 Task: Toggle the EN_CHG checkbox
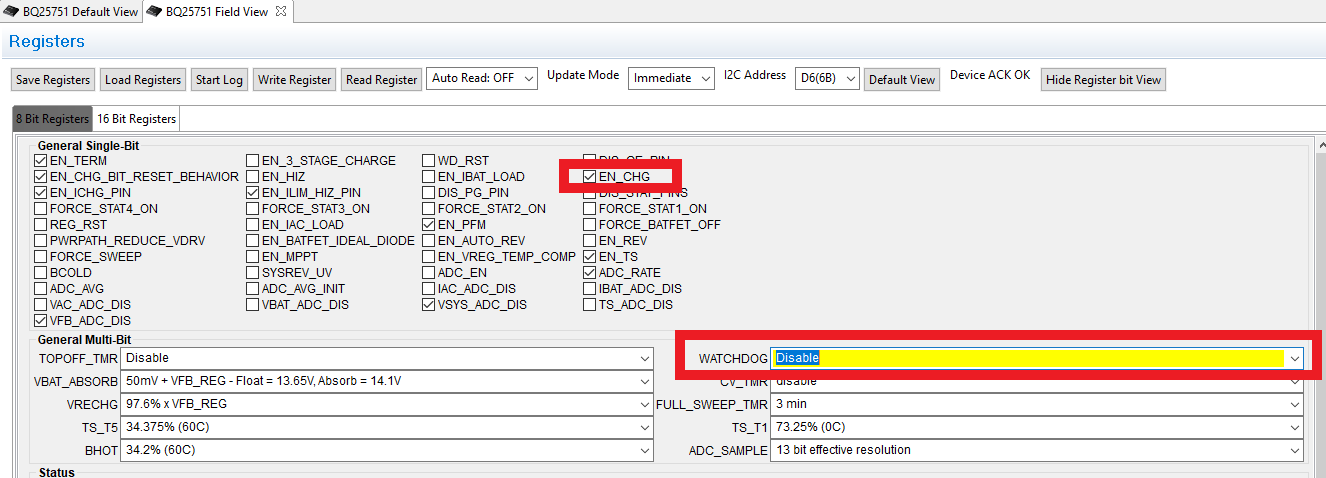(x=590, y=177)
